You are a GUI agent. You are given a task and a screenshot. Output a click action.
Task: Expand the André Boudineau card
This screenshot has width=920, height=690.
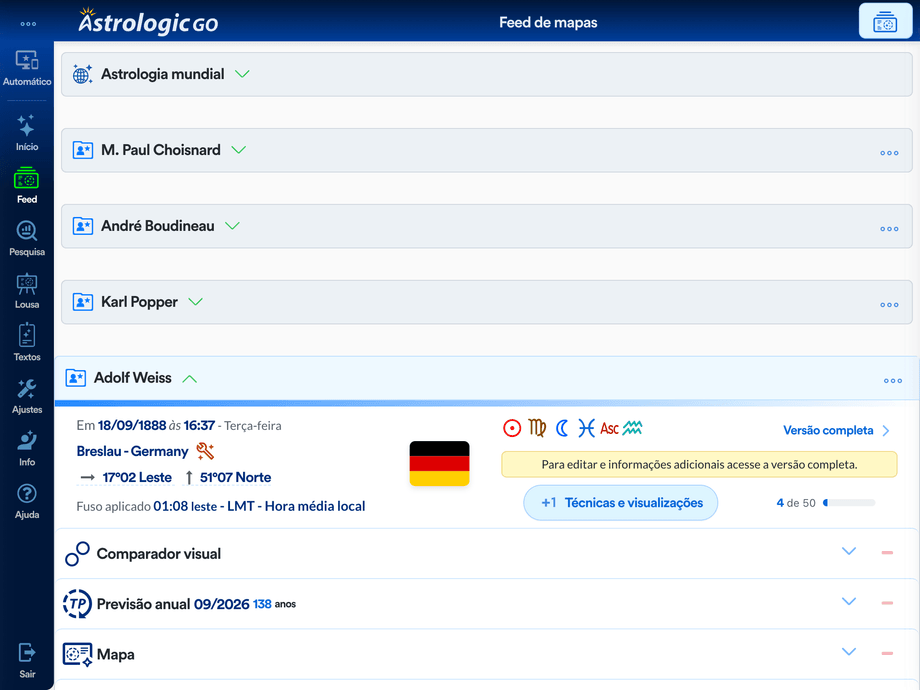tap(232, 226)
